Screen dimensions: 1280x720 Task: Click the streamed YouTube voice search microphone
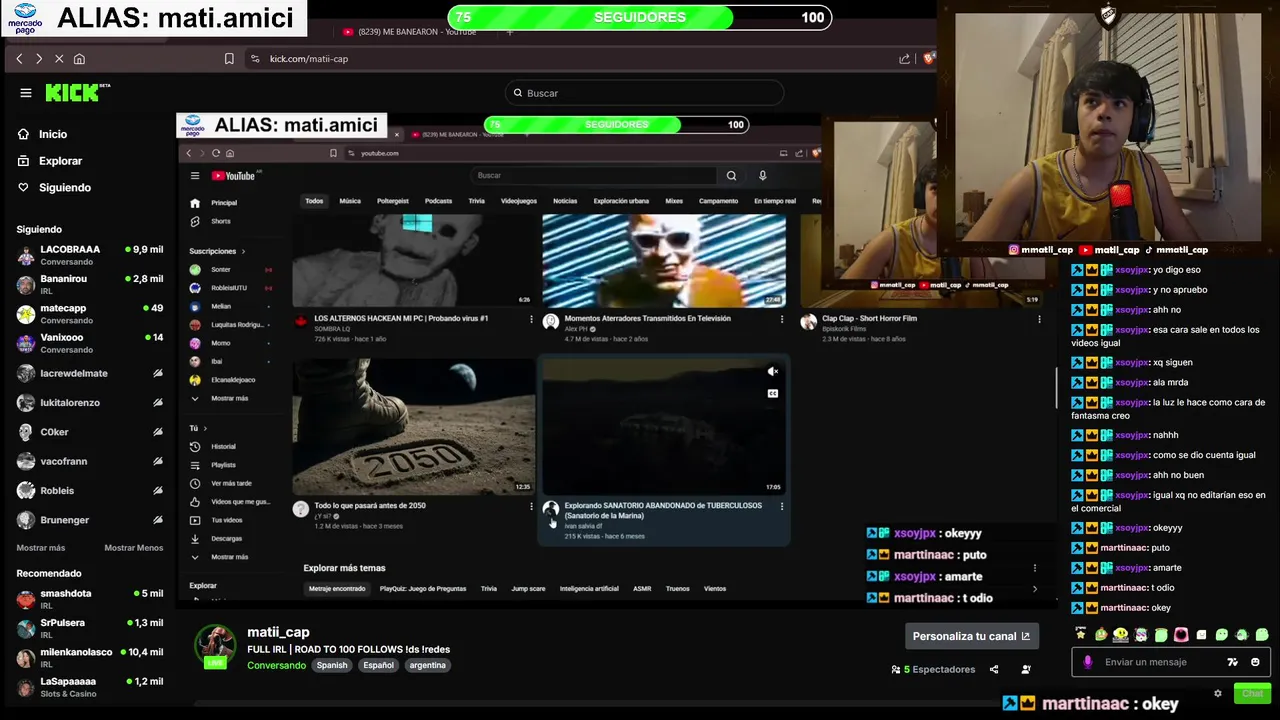(762, 176)
